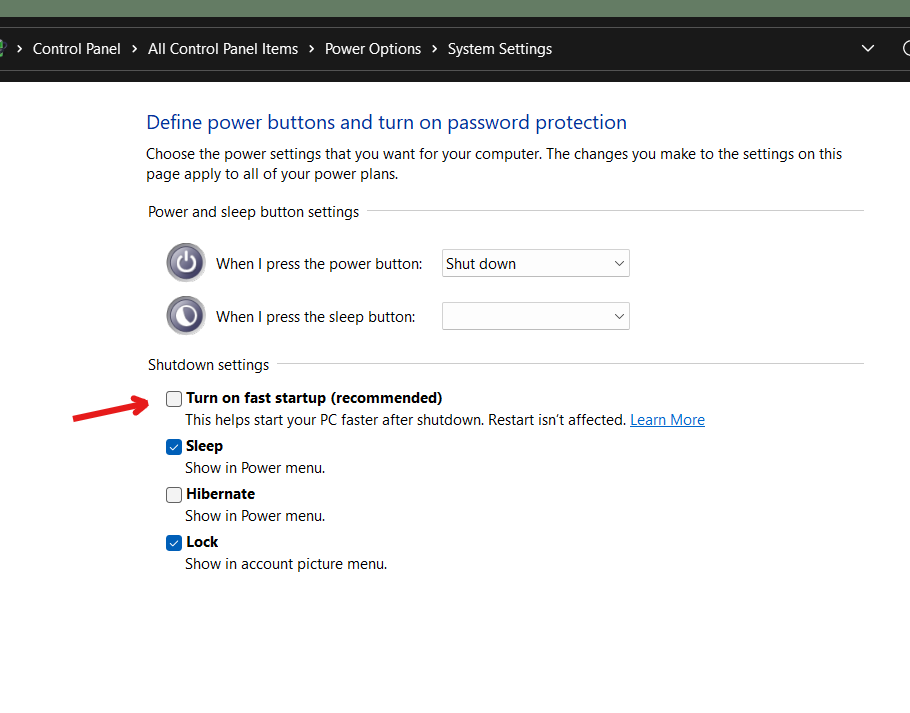Go to Power Options breadcrumb
The image size is (910, 713).
point(373,49)
